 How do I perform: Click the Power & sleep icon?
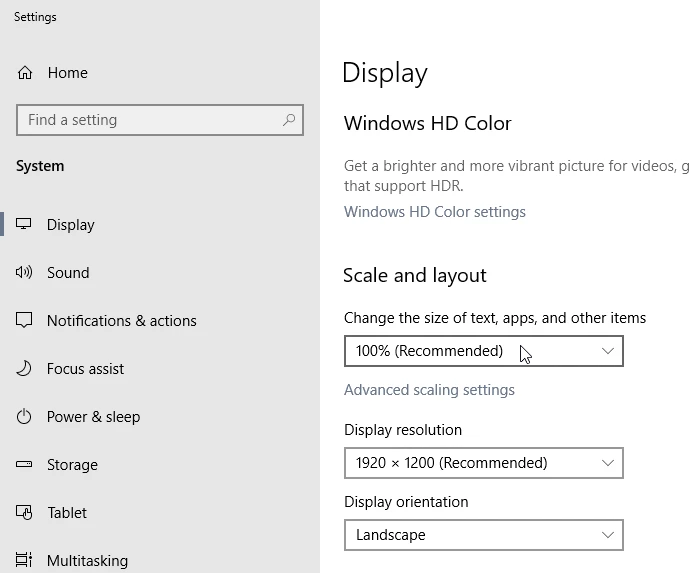point(24,416)
